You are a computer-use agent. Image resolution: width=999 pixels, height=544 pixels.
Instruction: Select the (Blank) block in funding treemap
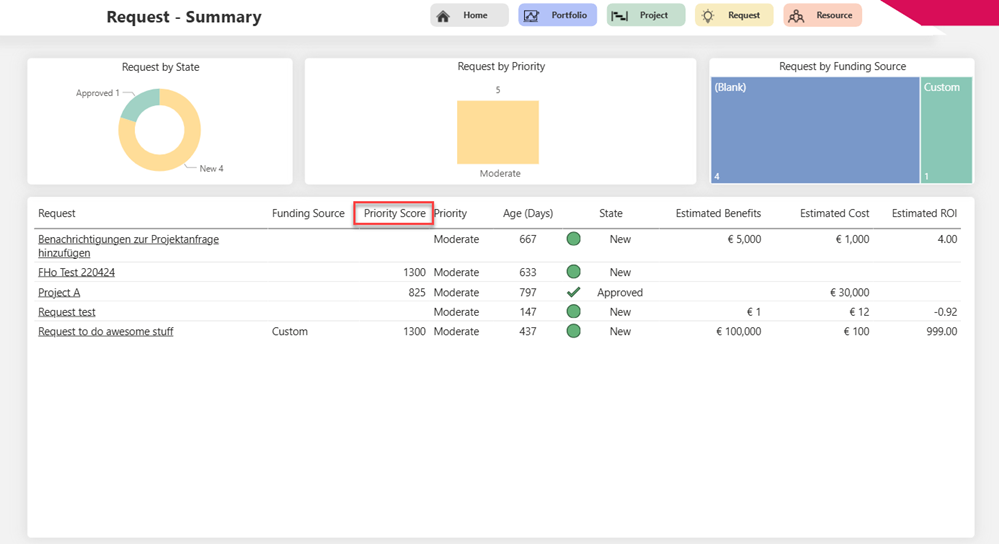tap(814, 130)
